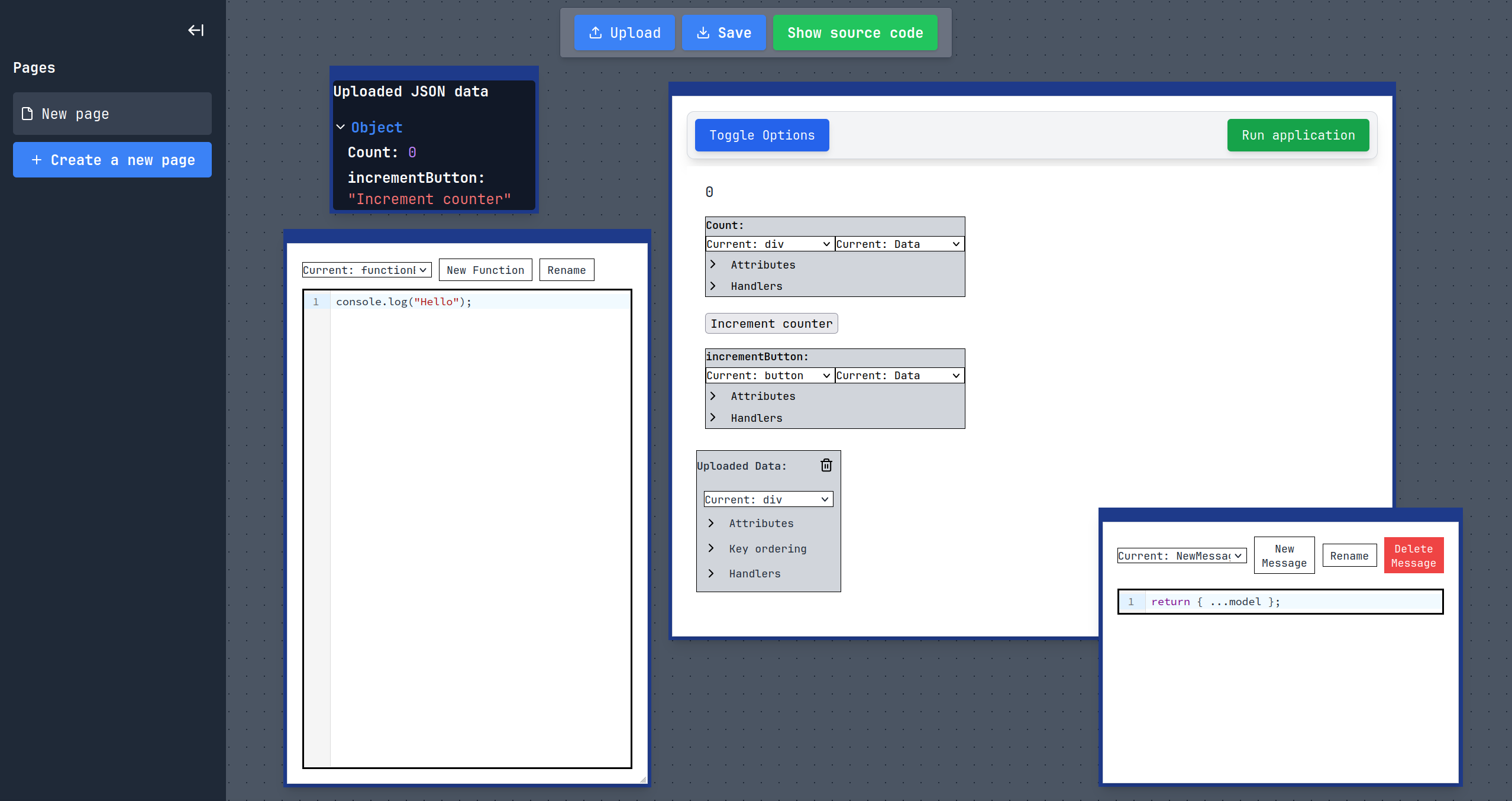Click Show source code
This screenshot has width=1512, height=801.
point(854,33)
